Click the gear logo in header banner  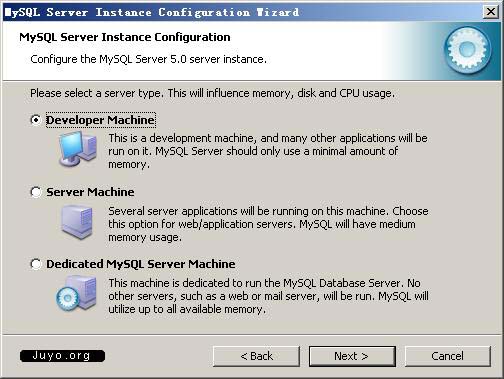click(x=468, y=50)
